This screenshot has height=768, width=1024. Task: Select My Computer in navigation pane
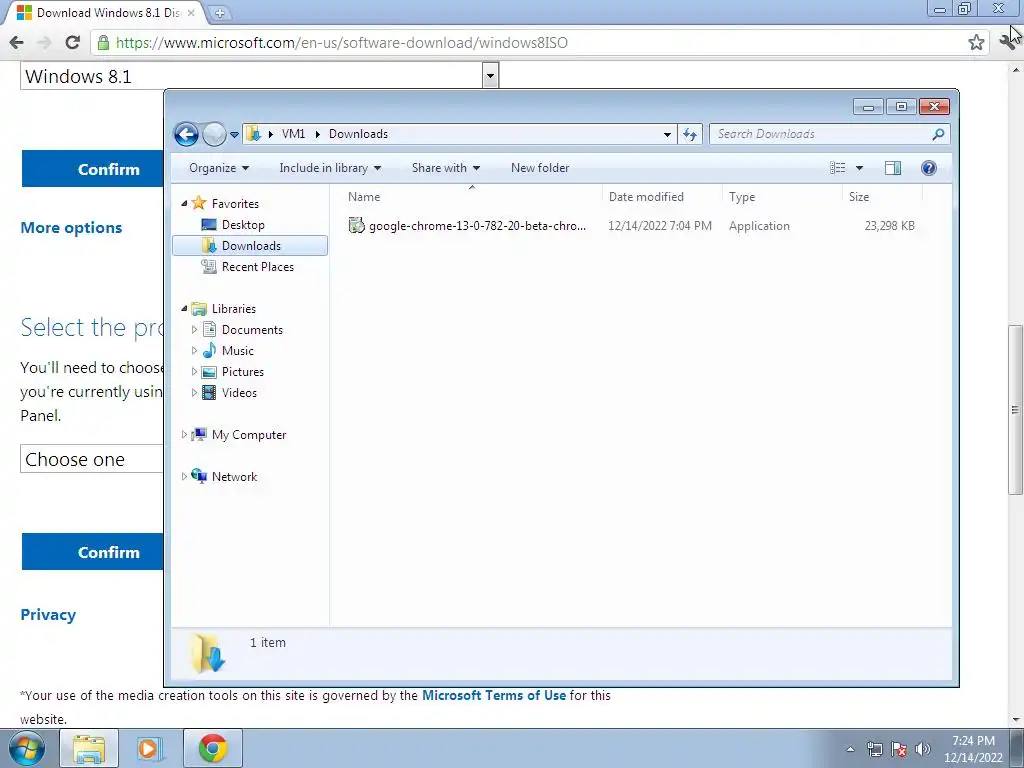(x=249, y=434)
